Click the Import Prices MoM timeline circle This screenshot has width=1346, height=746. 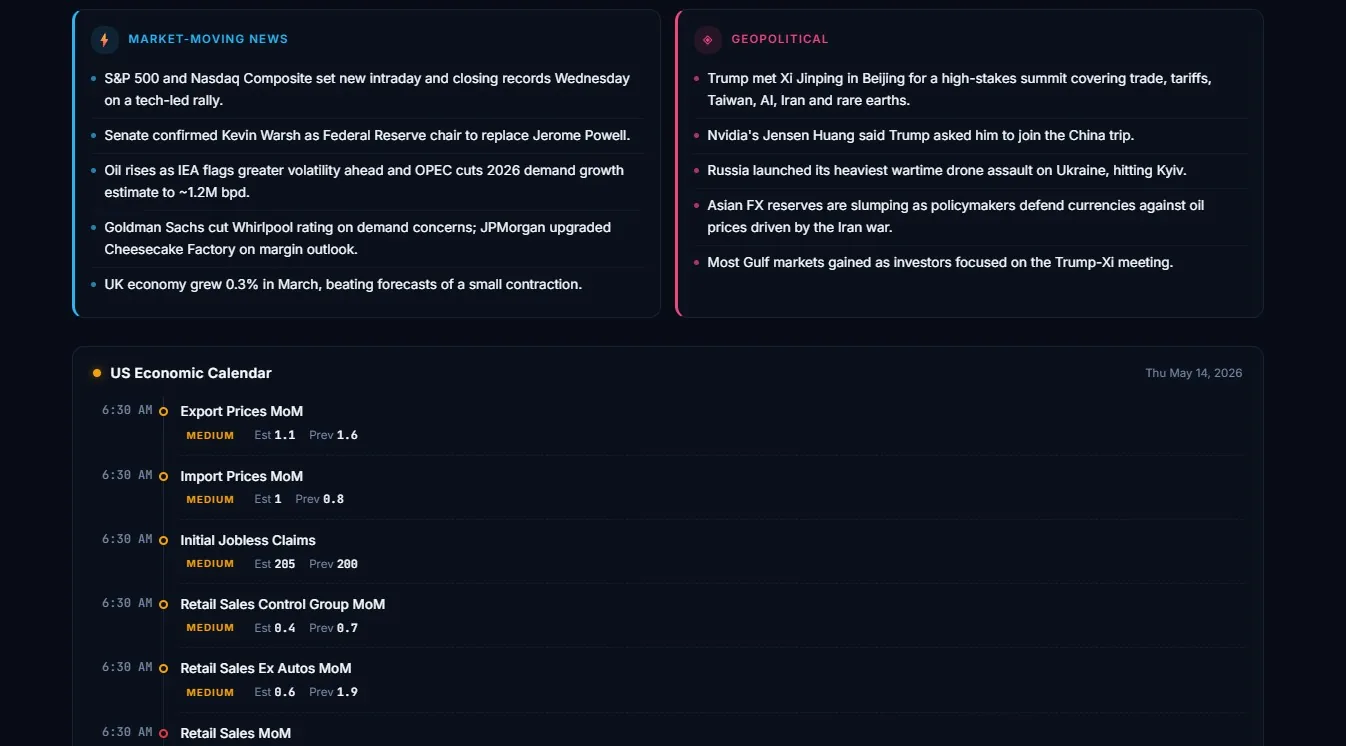(163, 476)
